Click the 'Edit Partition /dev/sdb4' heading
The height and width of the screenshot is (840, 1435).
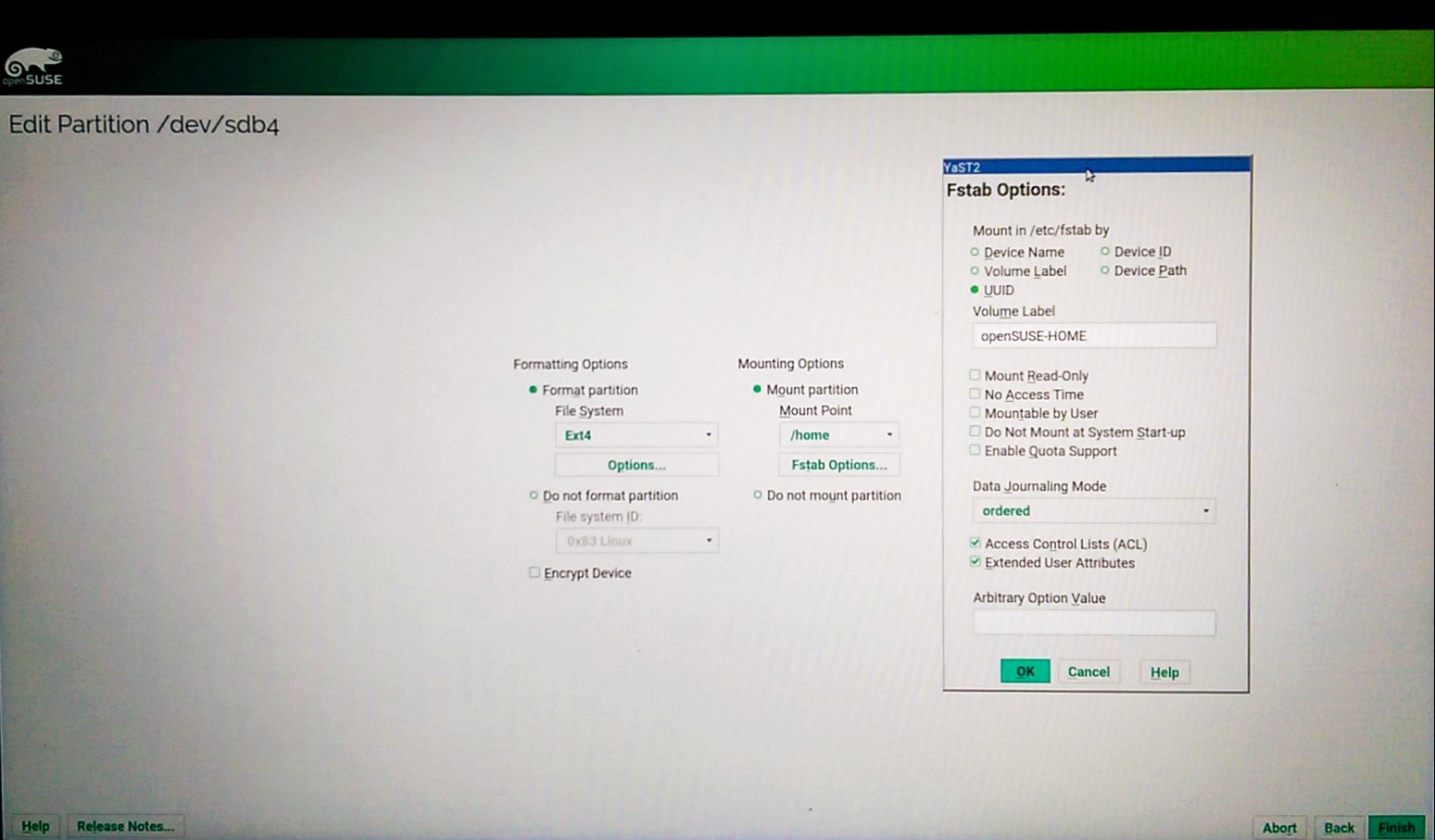click(x=144, y=124)
